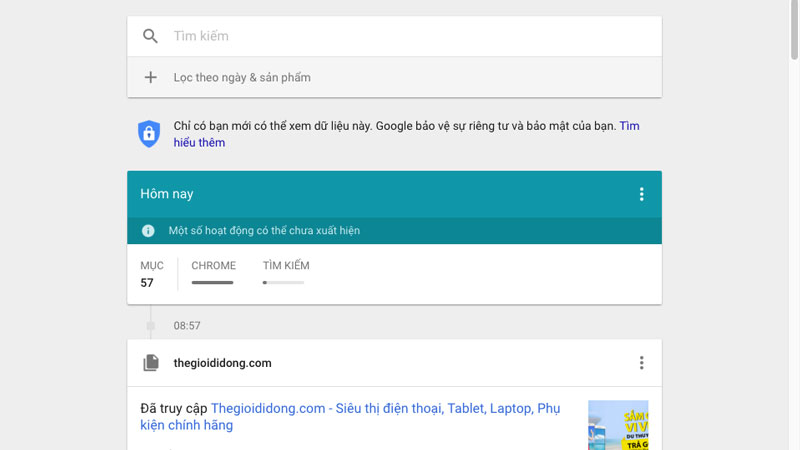Click the thegioididong page preview thumbnail

[x=618, y=425]
